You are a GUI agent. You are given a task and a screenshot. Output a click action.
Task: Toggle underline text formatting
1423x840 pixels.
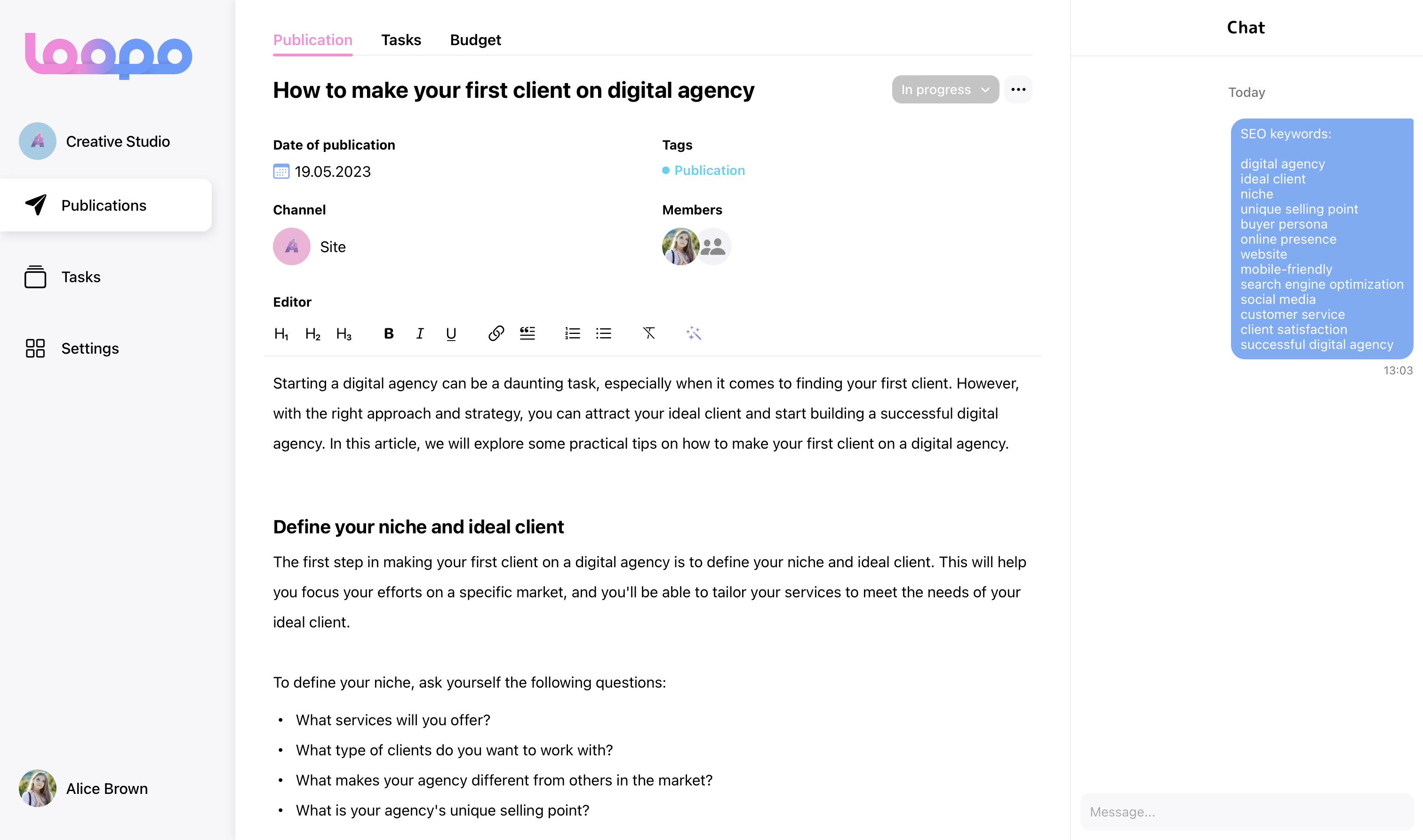click(451, 334)
